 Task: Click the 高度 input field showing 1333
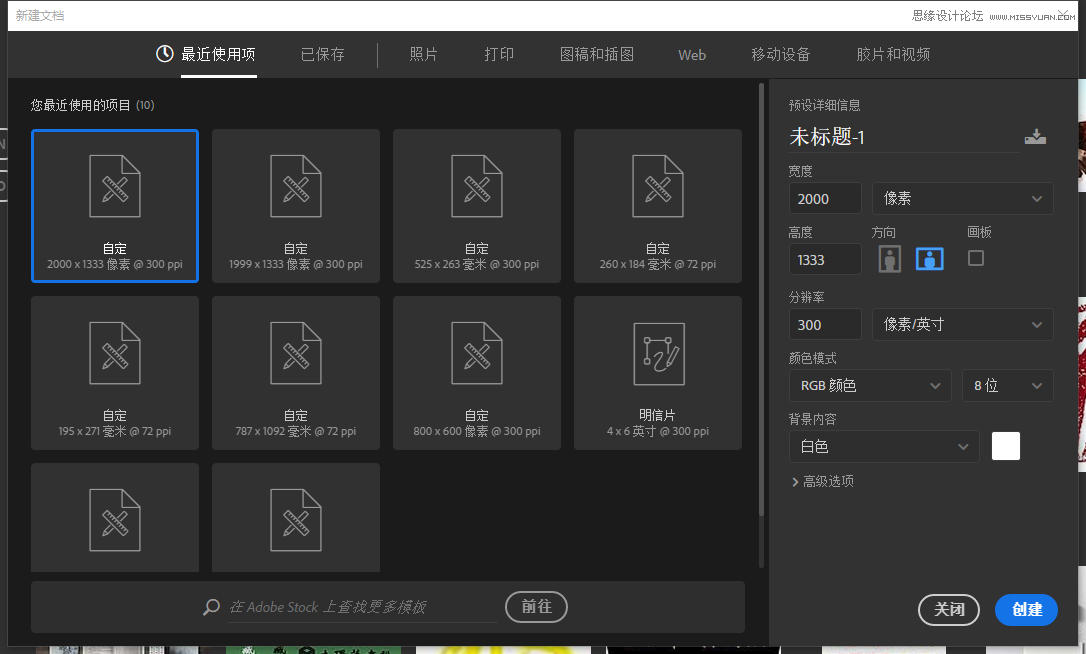point(824,259)
